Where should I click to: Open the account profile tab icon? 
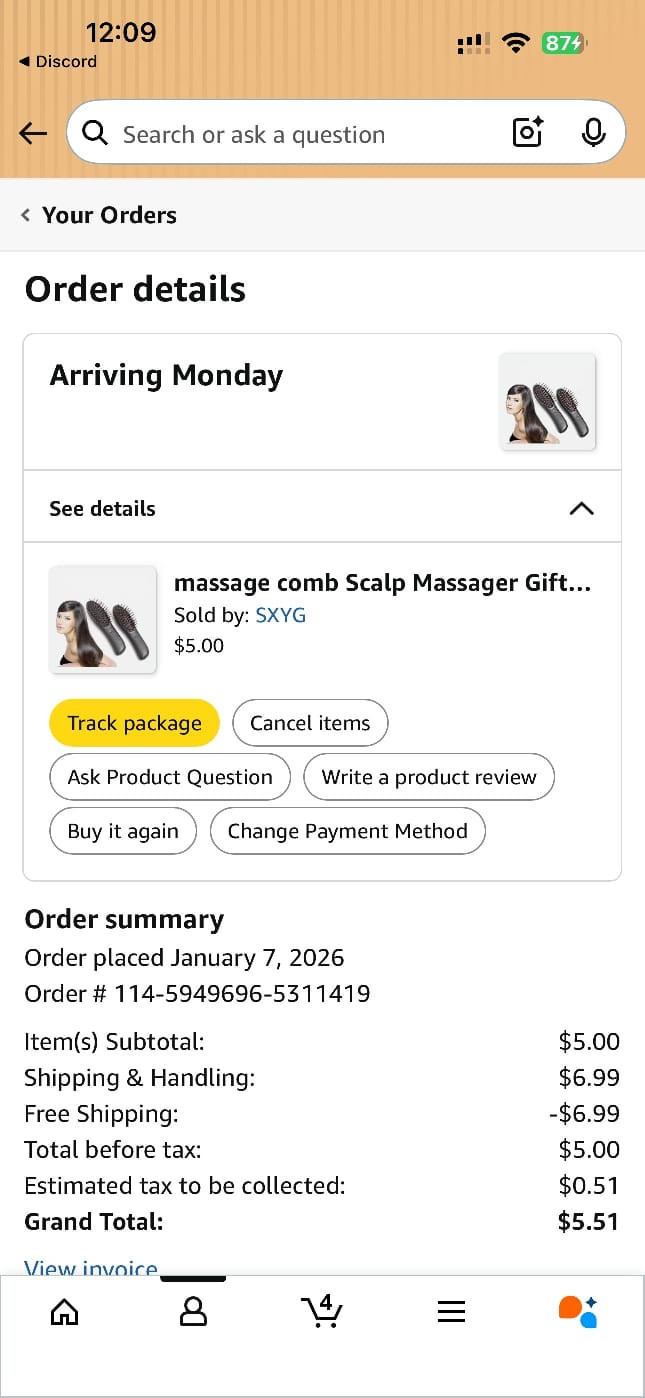193,1311
